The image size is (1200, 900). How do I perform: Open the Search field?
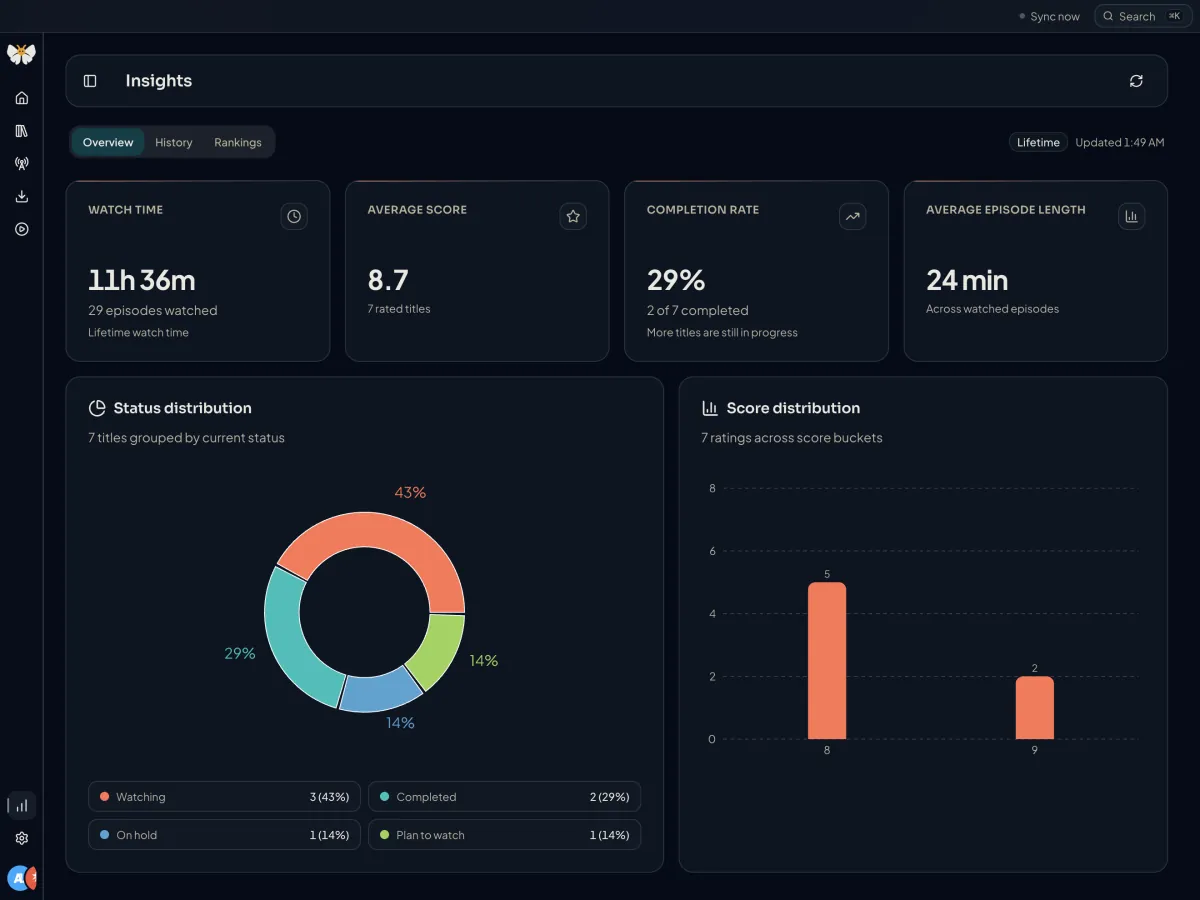coord(1143,16)
